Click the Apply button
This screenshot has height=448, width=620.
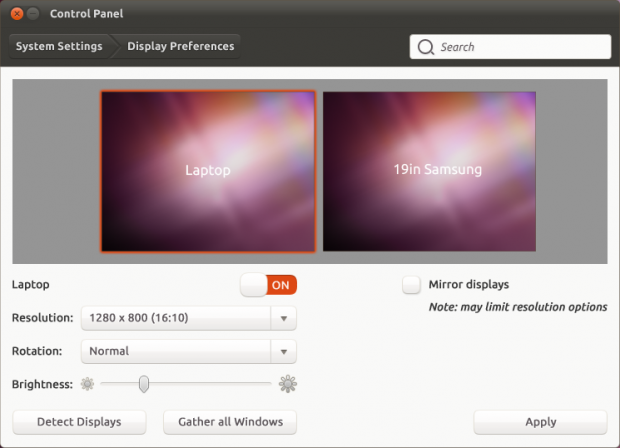tap(541, 422)
